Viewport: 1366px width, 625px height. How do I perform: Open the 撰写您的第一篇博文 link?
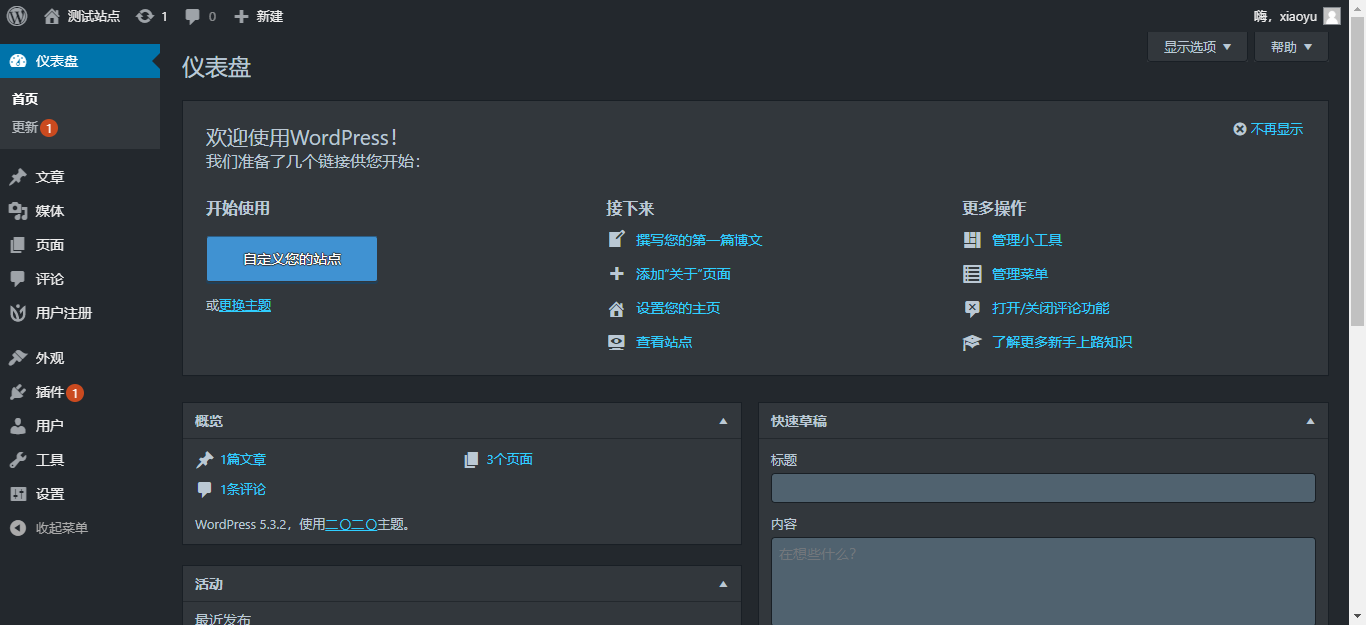point(699,240)
